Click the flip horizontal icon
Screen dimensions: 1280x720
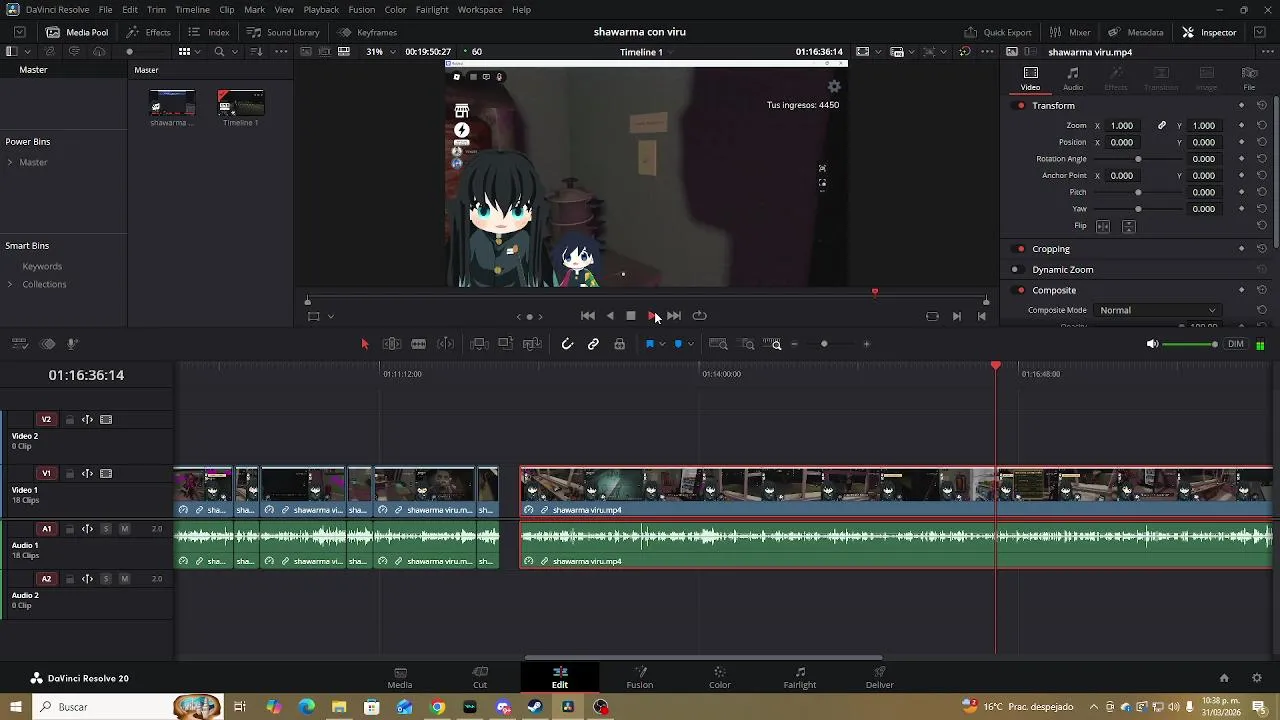pos(1103,227)
